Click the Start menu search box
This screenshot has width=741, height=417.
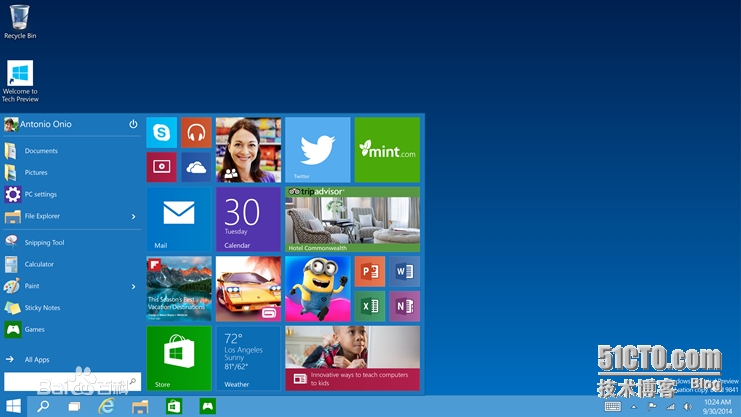[x=72, y=381]
